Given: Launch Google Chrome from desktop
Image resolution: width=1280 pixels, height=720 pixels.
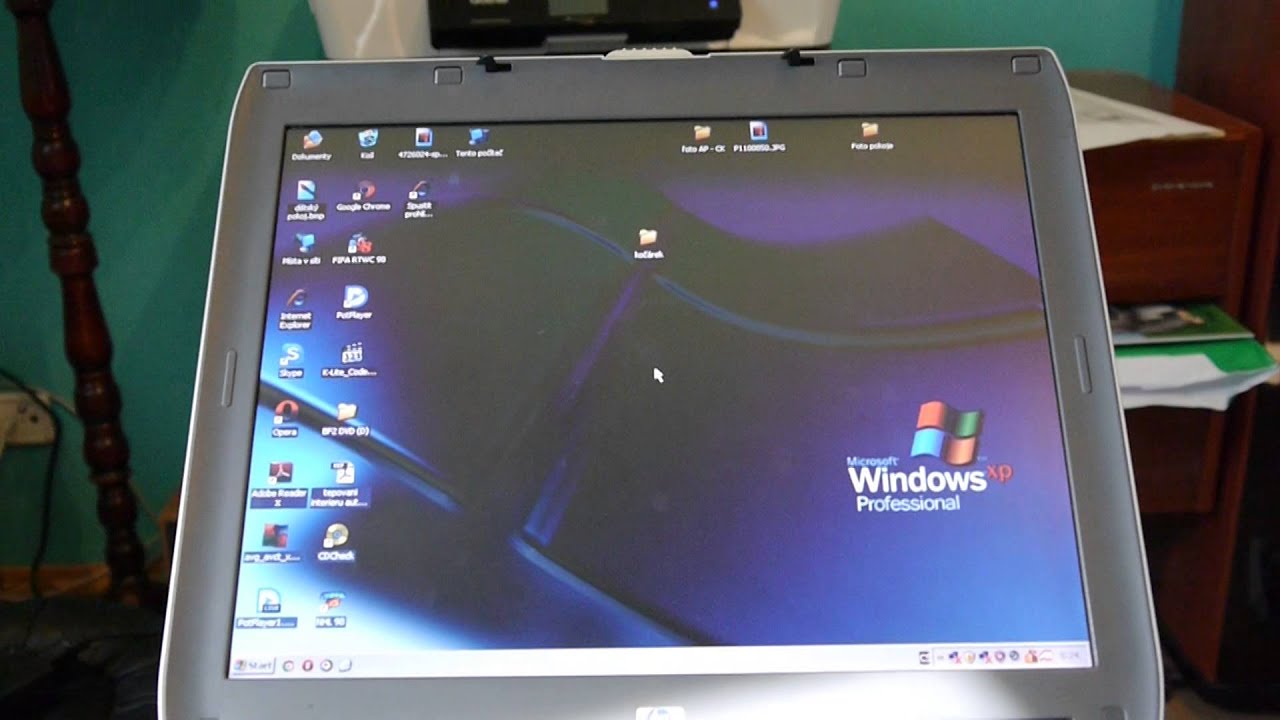Looking at the screenshot, I should coord(363,196).
